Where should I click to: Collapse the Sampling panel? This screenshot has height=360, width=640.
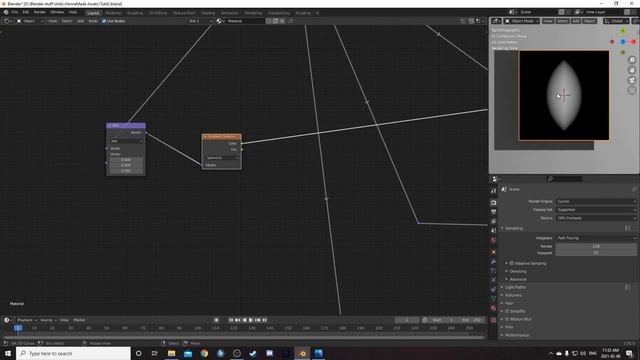pos(512,228)
